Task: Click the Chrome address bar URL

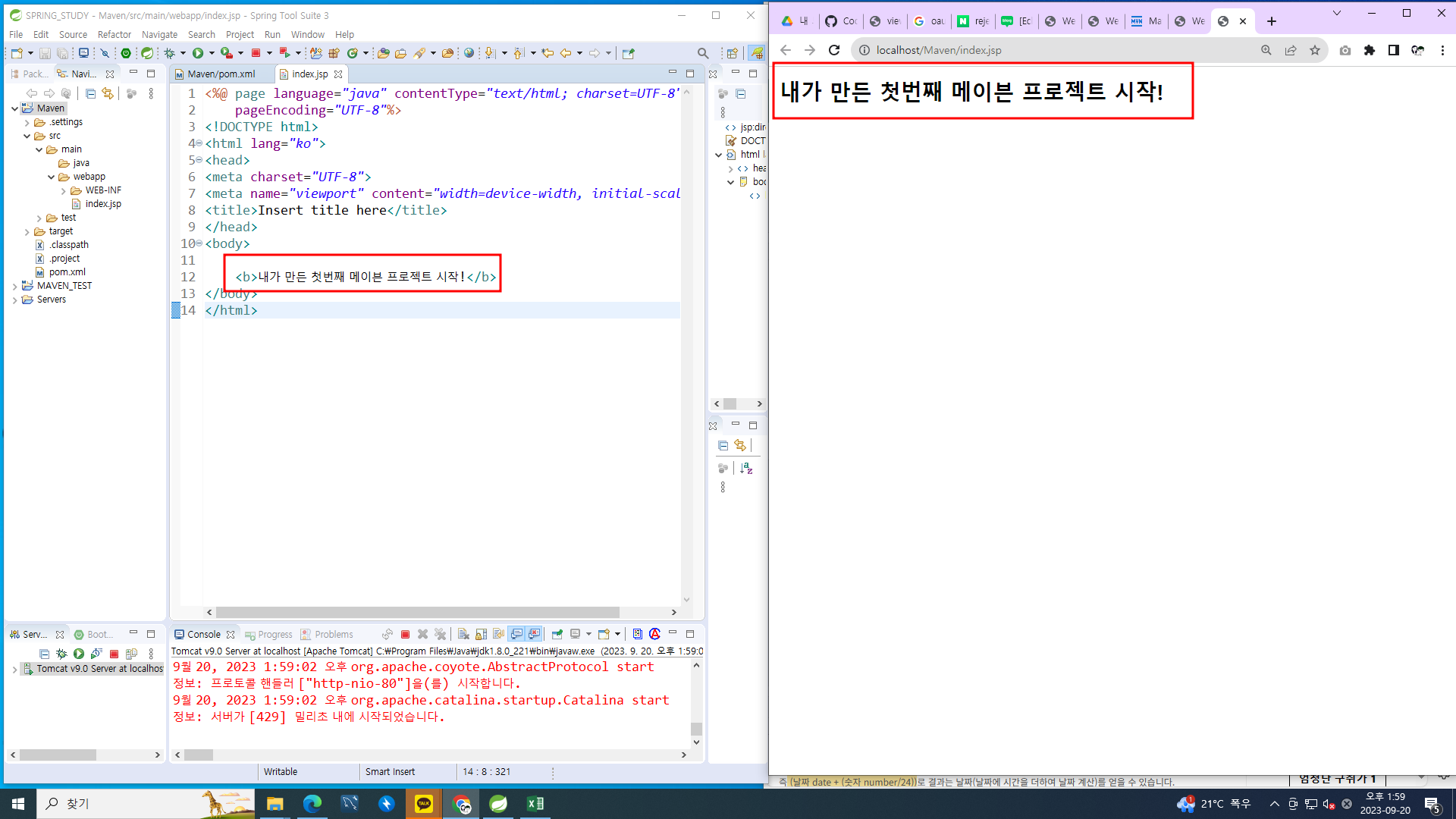Action: click(938, 50)
